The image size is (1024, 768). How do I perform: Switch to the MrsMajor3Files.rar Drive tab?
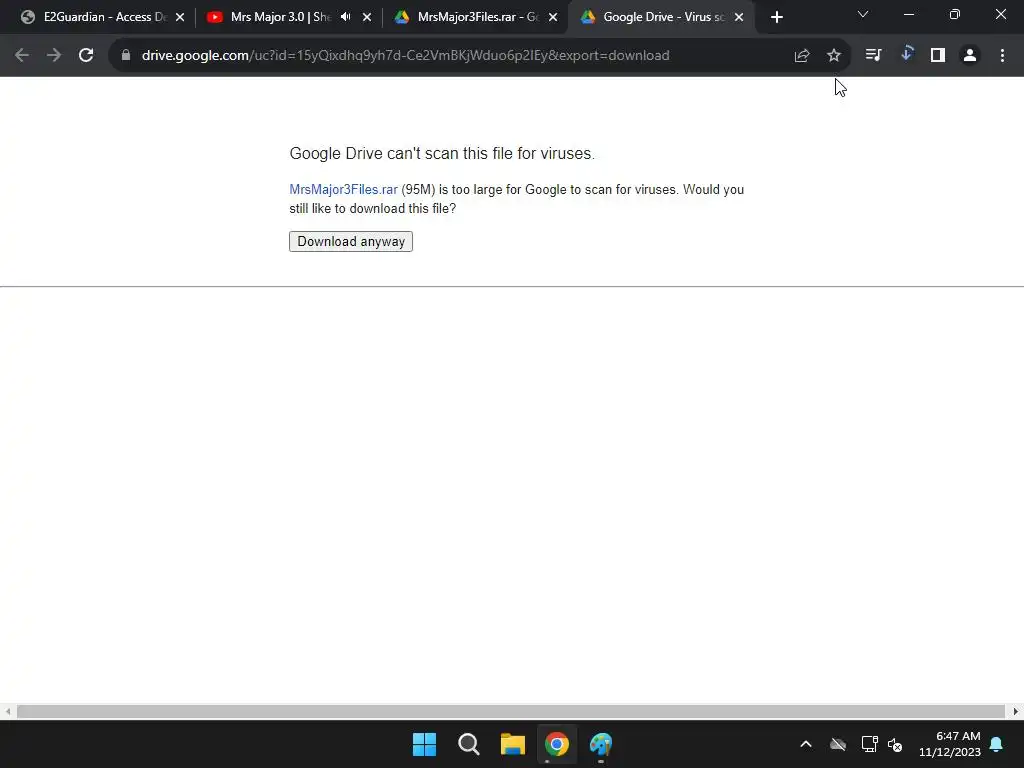pos(477,17)
